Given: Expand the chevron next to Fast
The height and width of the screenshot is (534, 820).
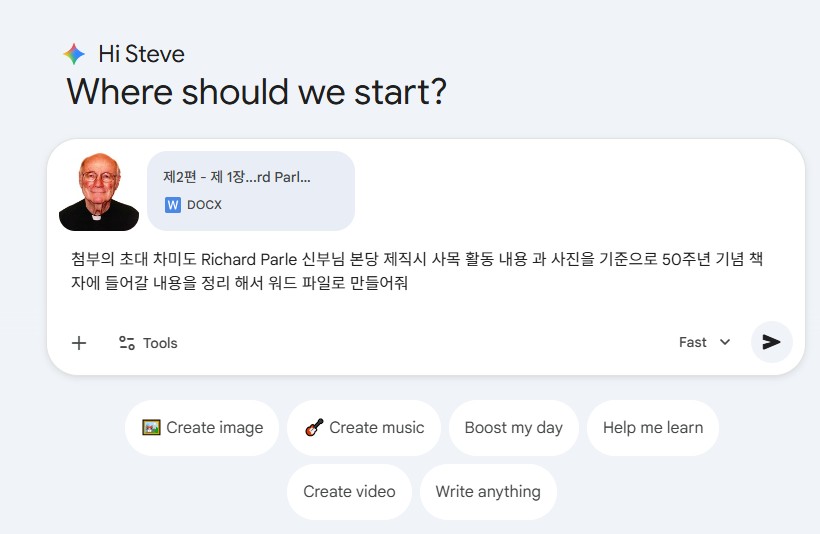Looking at the screenshot, I should point(725,342).
